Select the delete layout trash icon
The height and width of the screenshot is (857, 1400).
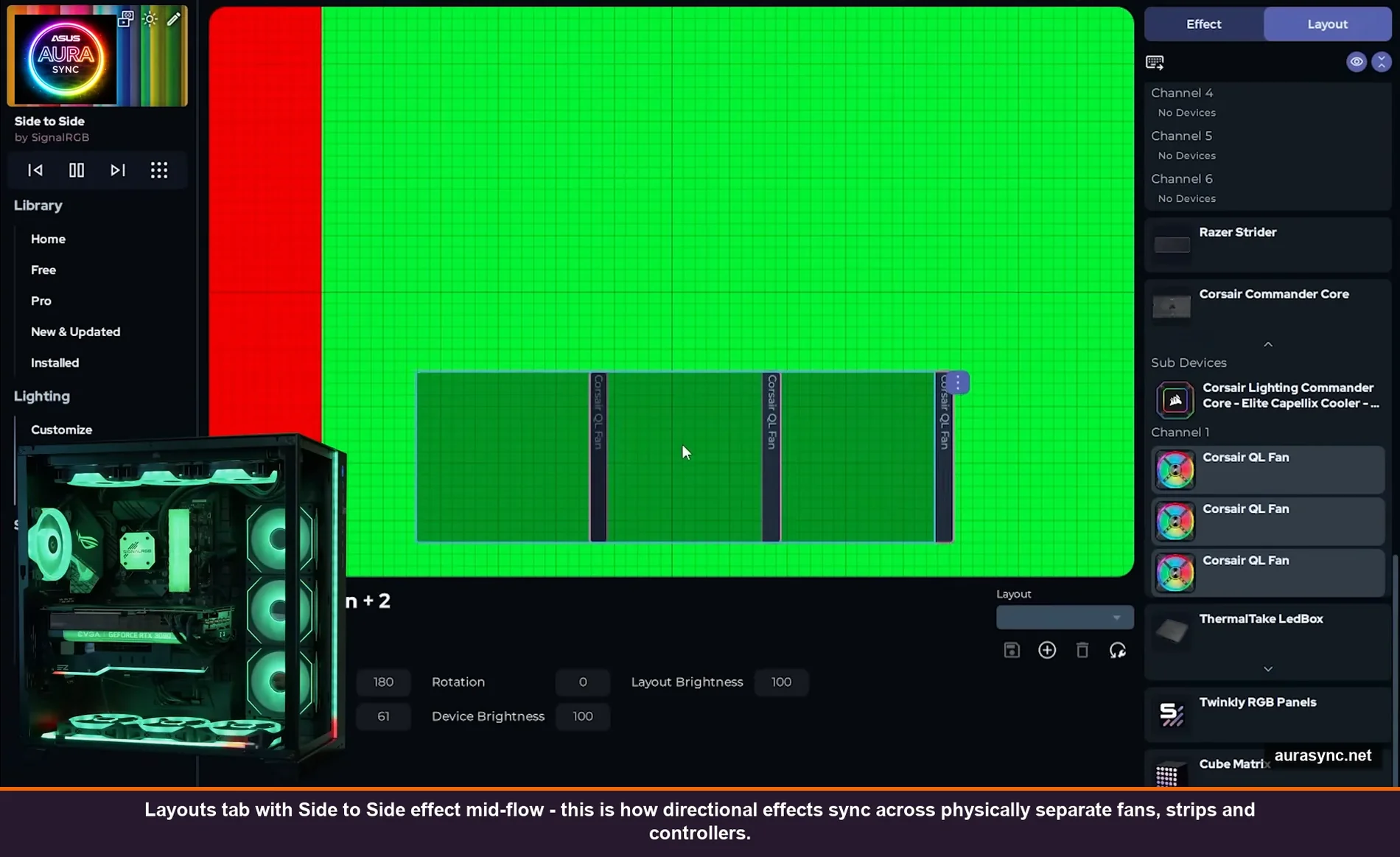(1082, 650)
